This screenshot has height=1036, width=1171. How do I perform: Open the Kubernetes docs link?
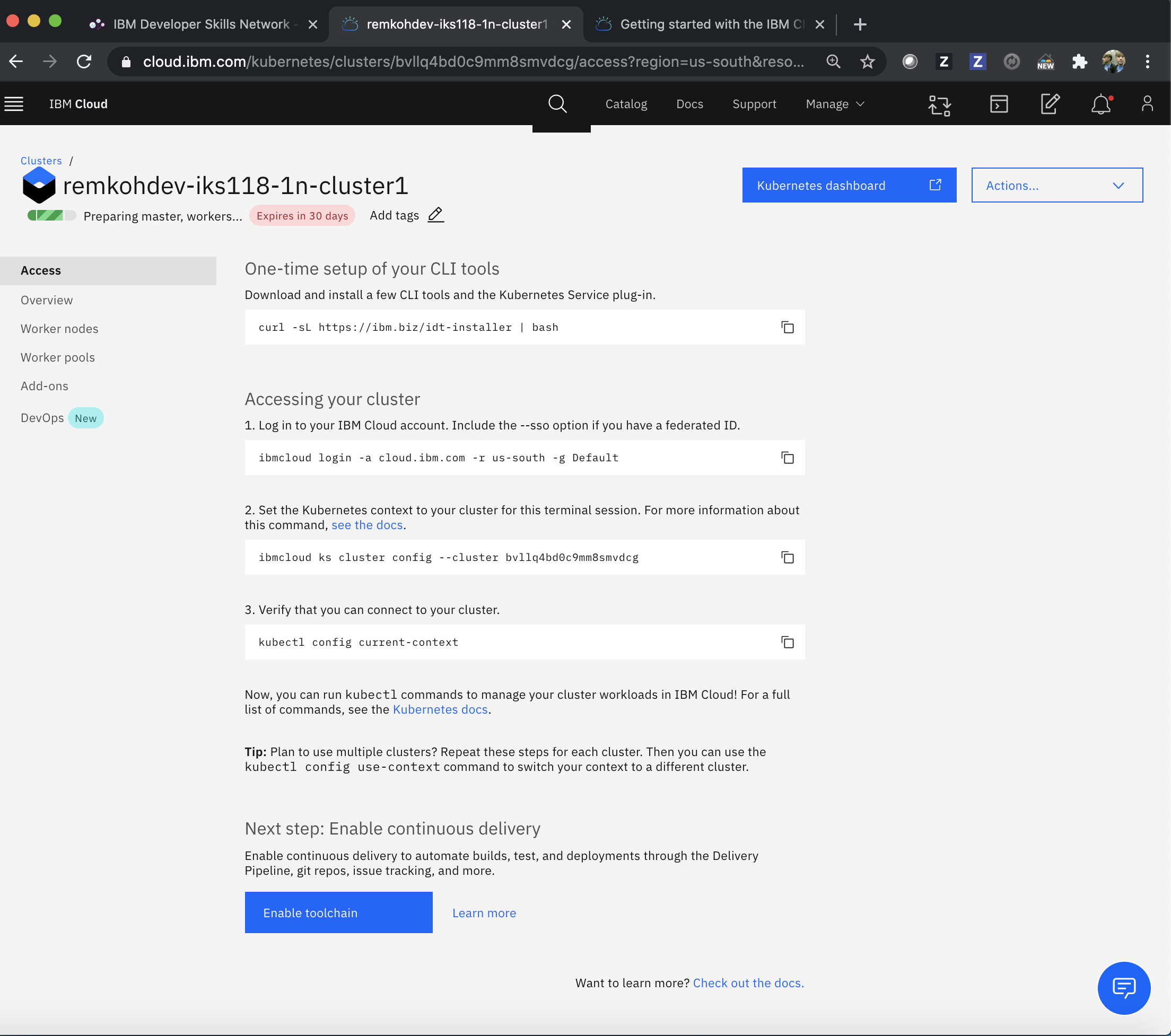coord(440,709)
